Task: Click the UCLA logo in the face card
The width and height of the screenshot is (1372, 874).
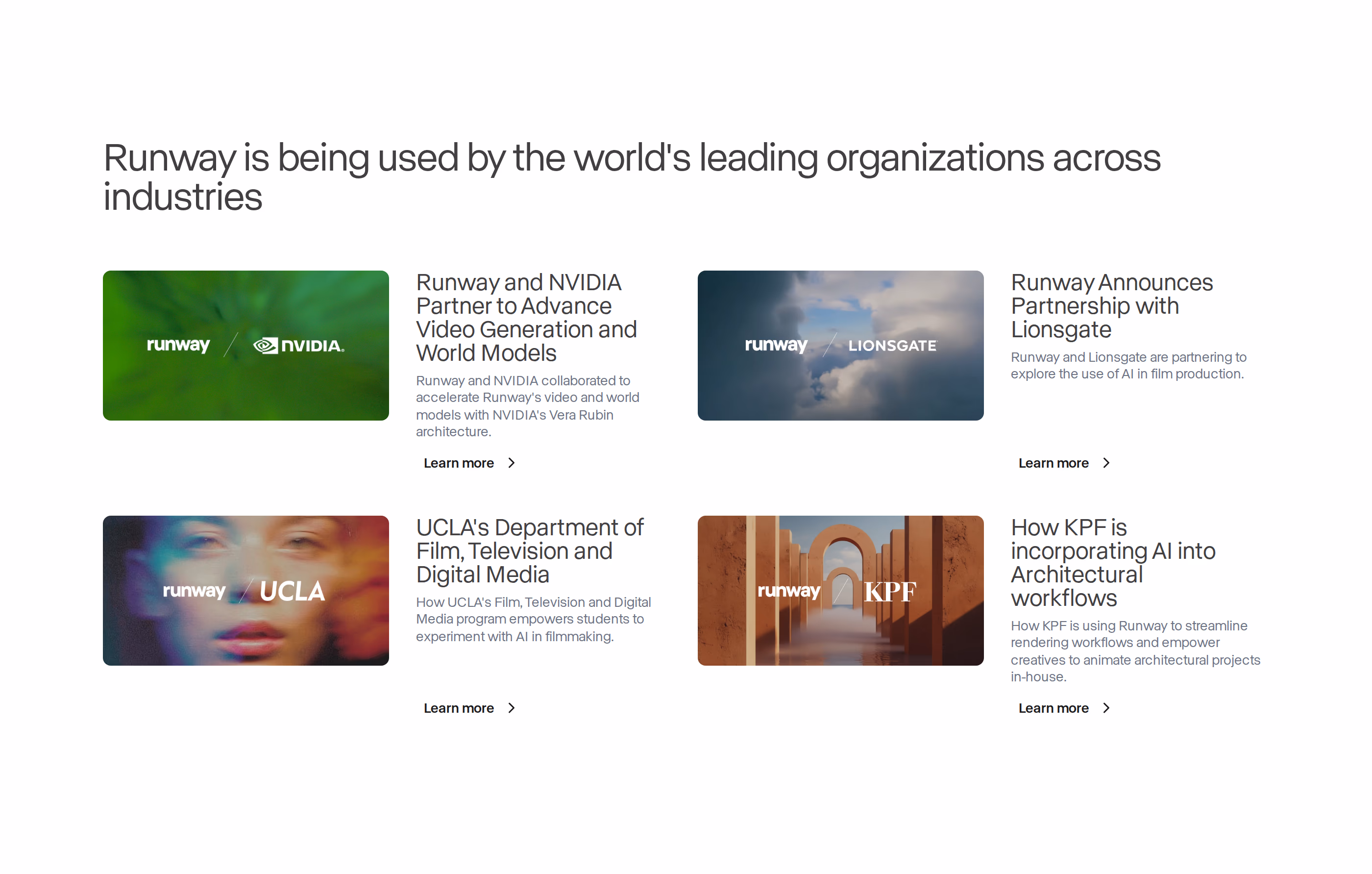Action: point(293,591)
